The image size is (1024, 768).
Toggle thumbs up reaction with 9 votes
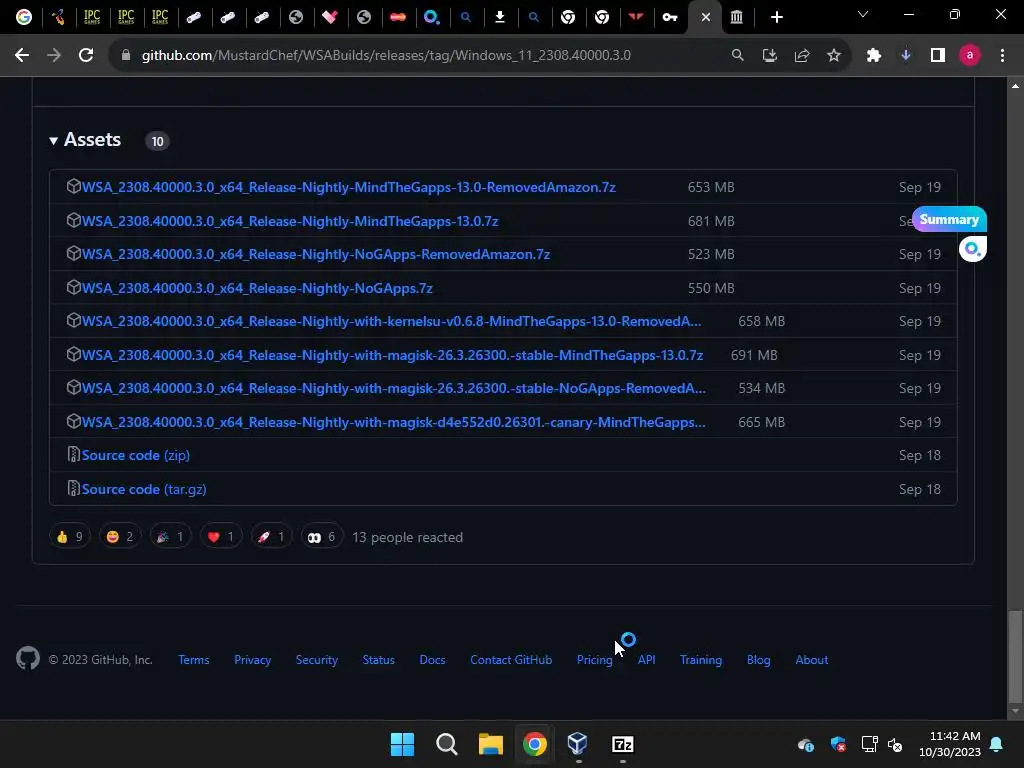click(70, 537)
